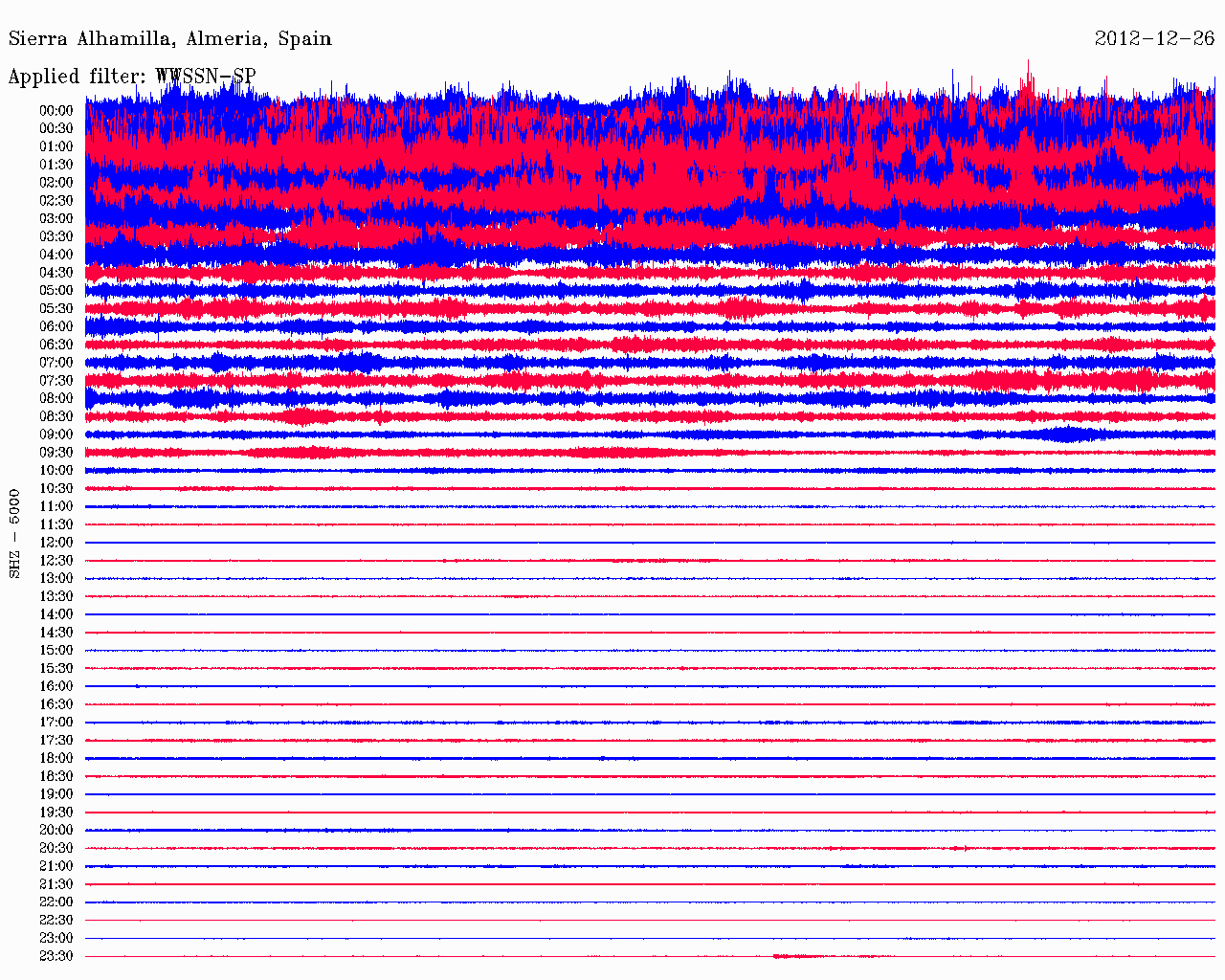The height and width of the screenshot is (980, 1225).
Task: Click the 12:30 time label
Action: click(56, 561)
